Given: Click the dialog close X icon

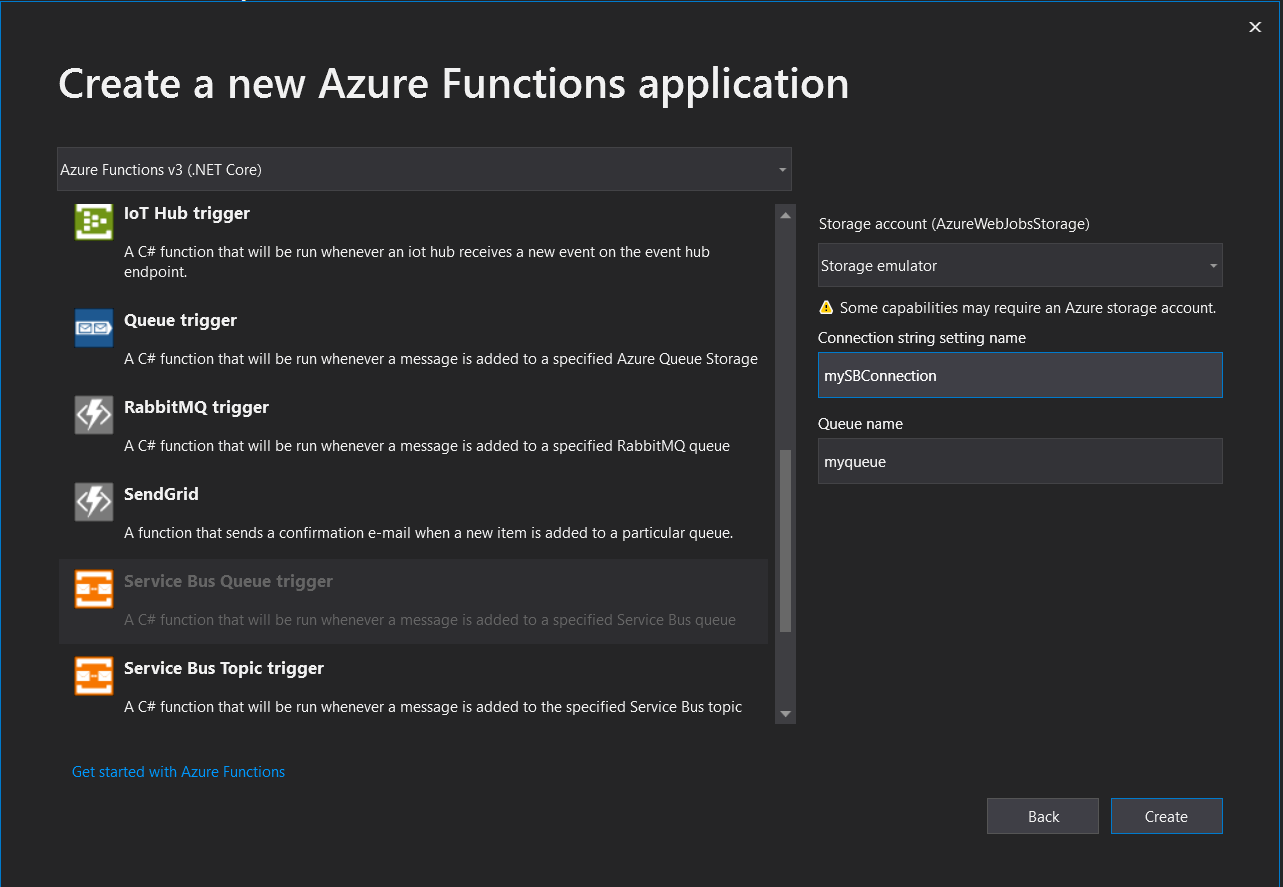Looking at the screenshot, I should tap(1255, 27).
